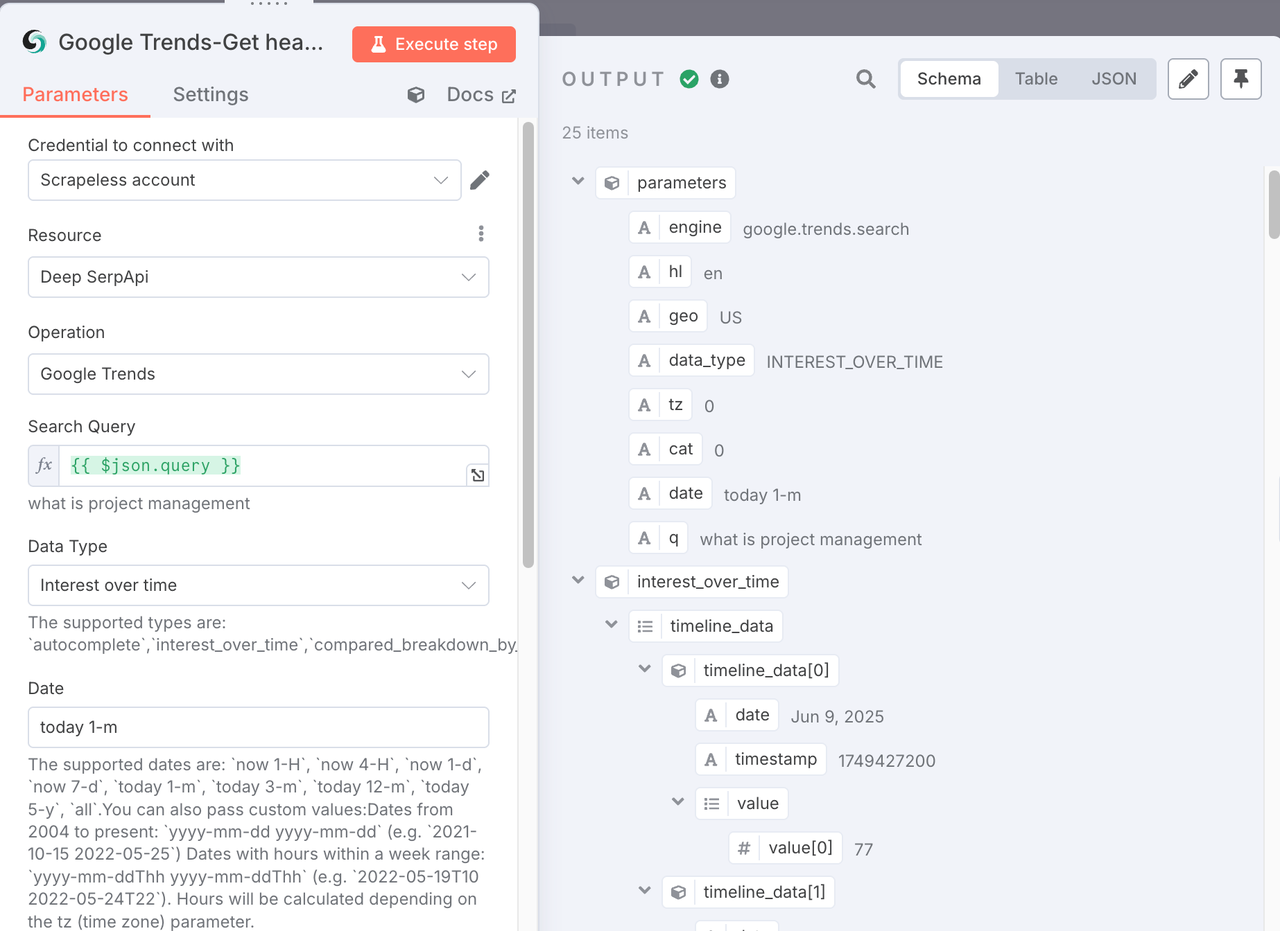1280x931 pixels.
Task: Click the '25 items' count text
Action: point(595,133)
